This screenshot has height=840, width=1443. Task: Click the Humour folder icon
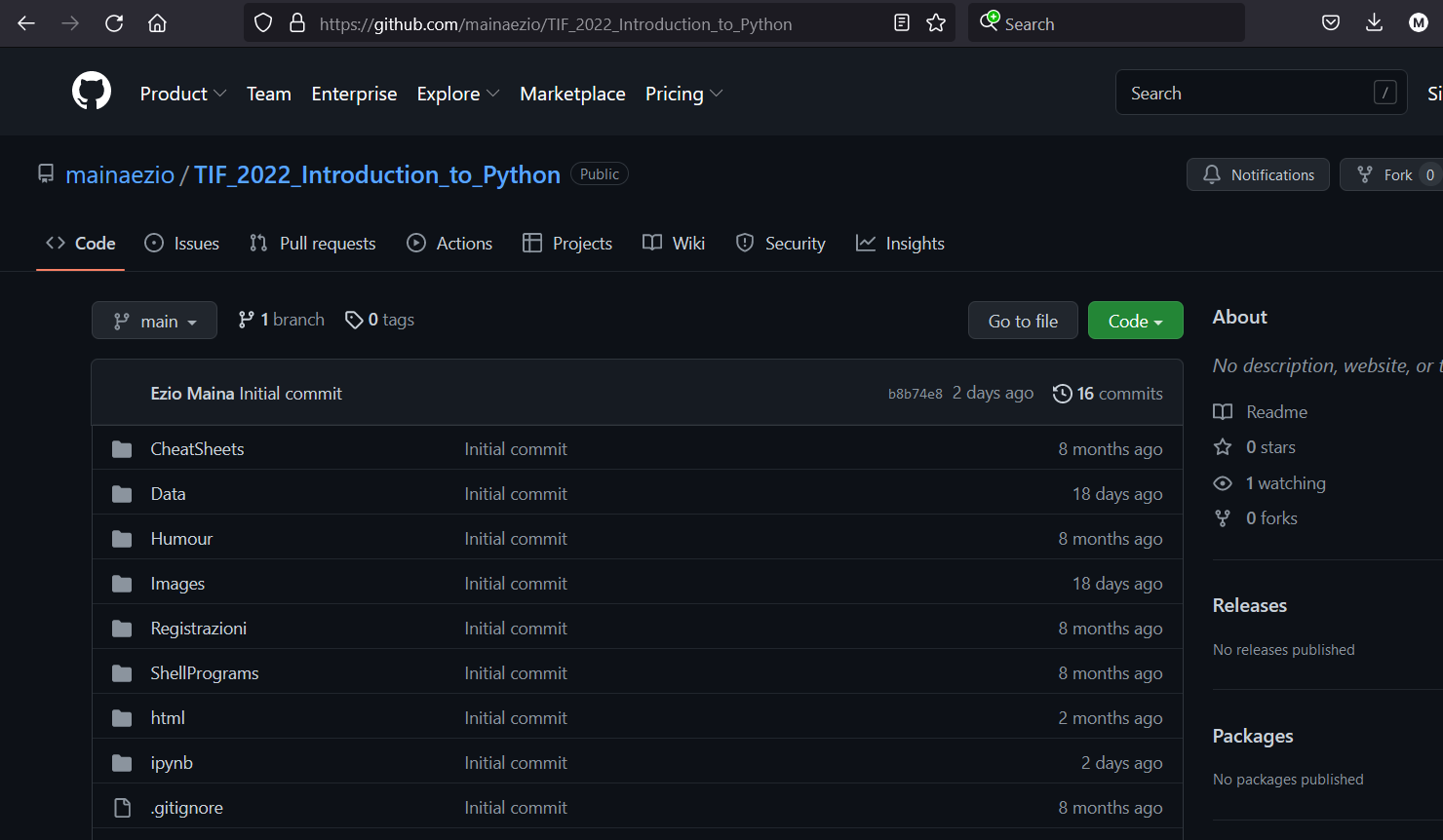pos(122,539)
